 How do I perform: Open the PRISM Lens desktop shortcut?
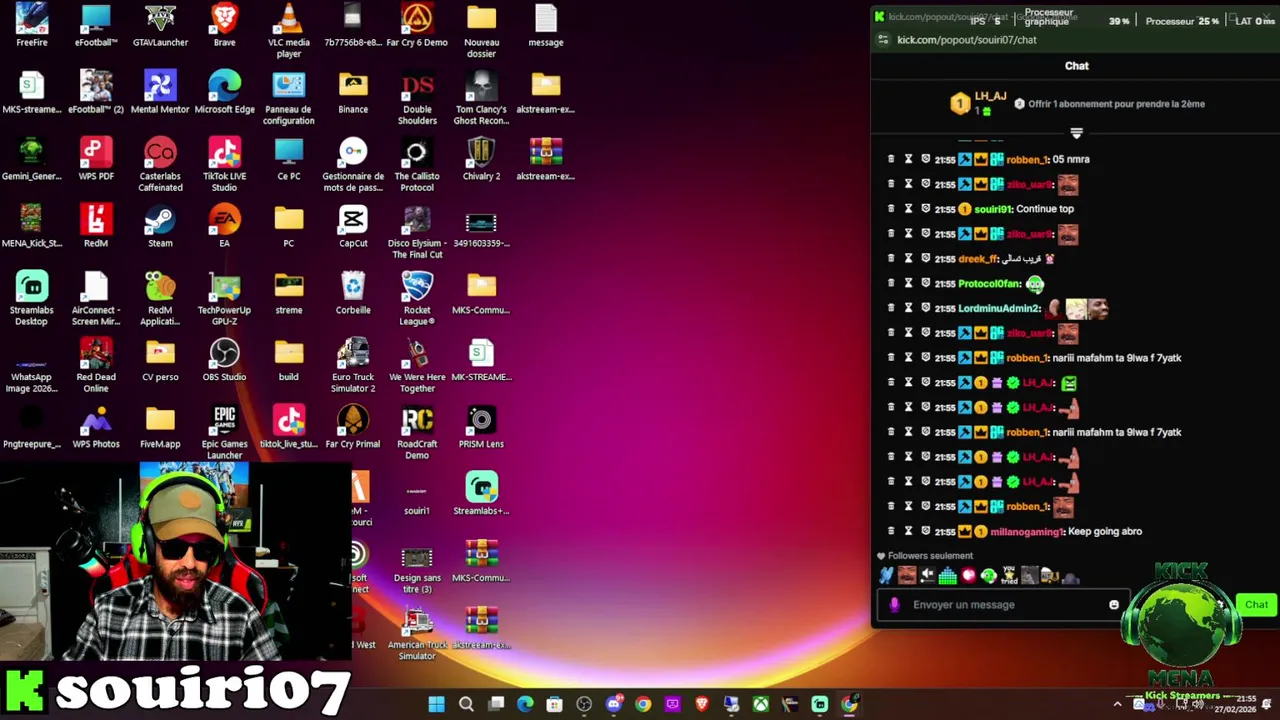[x=481, y=427]
